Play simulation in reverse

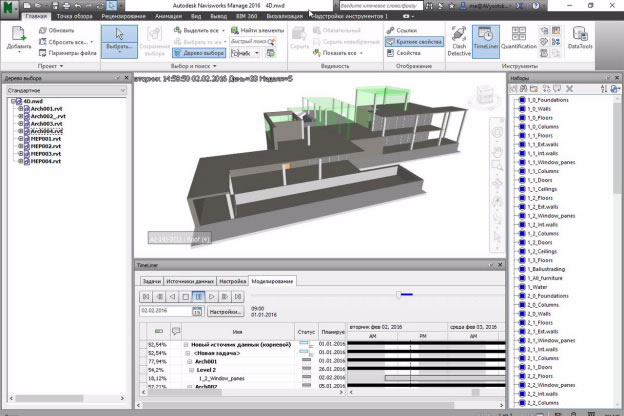coord(172,297)
